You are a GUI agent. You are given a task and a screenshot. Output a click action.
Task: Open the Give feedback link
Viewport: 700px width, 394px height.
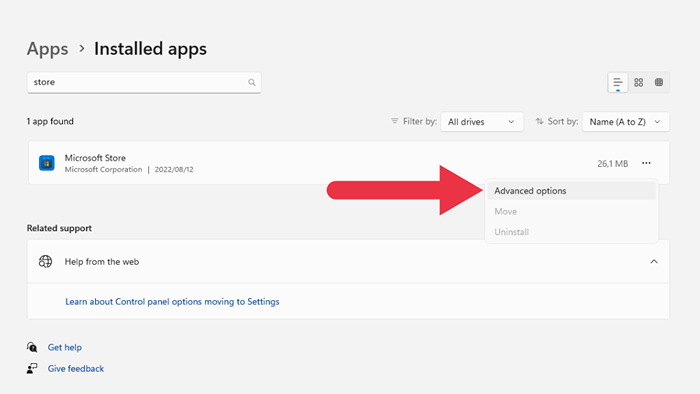[x=76, y=369]
